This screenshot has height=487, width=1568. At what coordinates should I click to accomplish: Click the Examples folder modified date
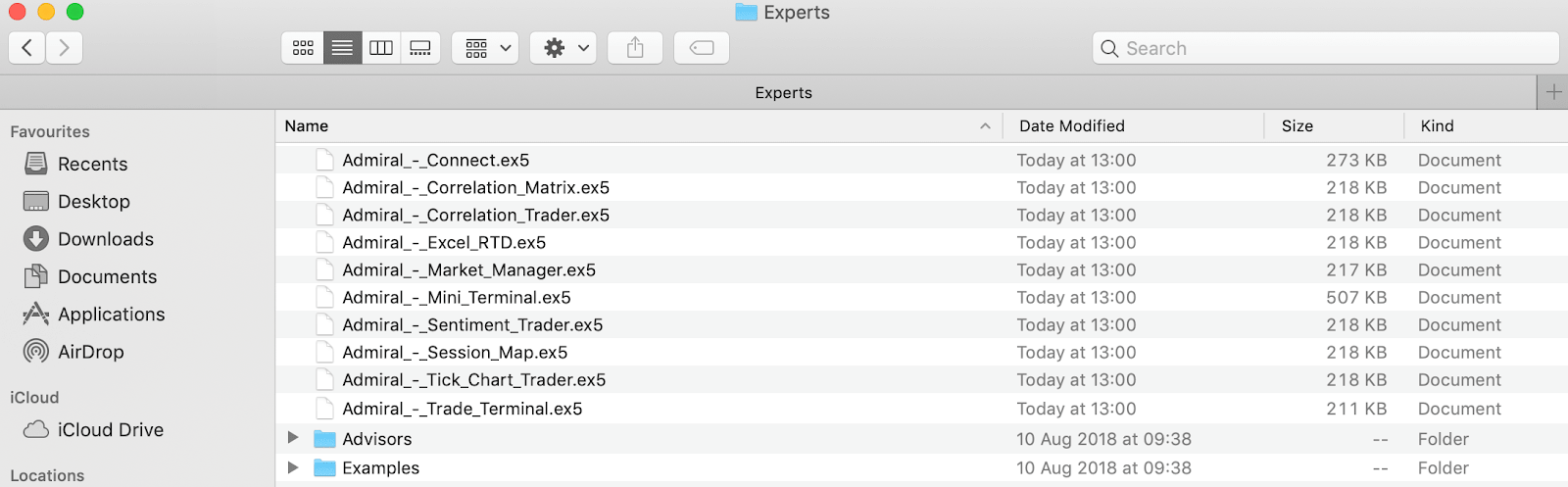click(x=1103, y=468)
